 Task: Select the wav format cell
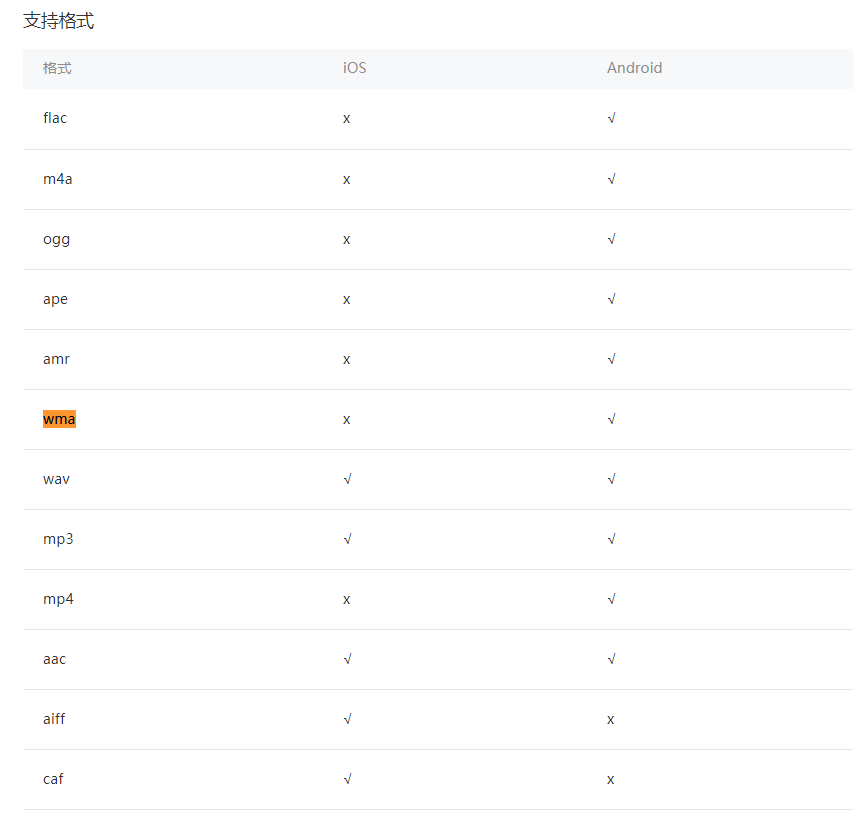57,479
